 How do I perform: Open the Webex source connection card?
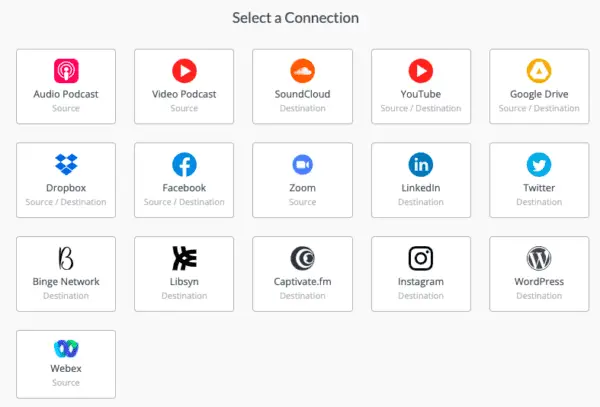pos(66,364)
